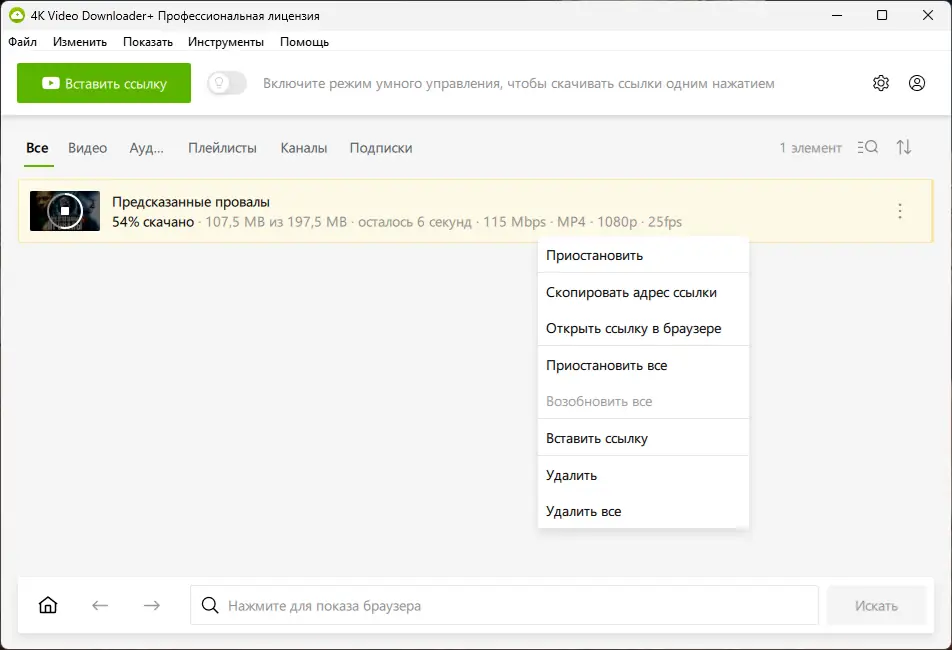Click the Искать button
Screen dimensions: 952x650
pyautogui.click(x=876, y=605)
